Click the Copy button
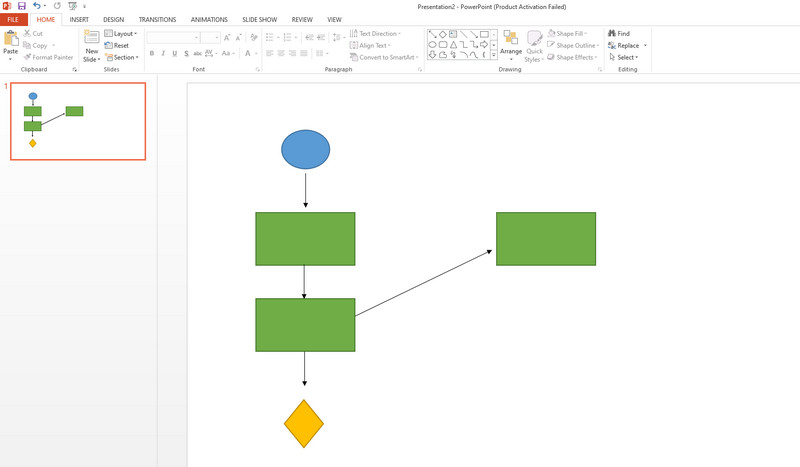Screen dimensions: 800x467 pos(36,45)
